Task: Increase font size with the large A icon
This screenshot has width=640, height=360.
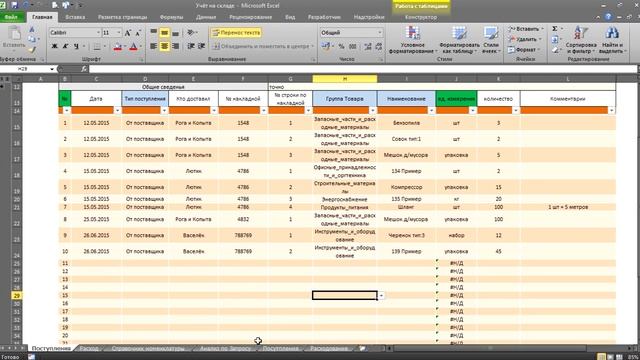Action: [127, 33]
